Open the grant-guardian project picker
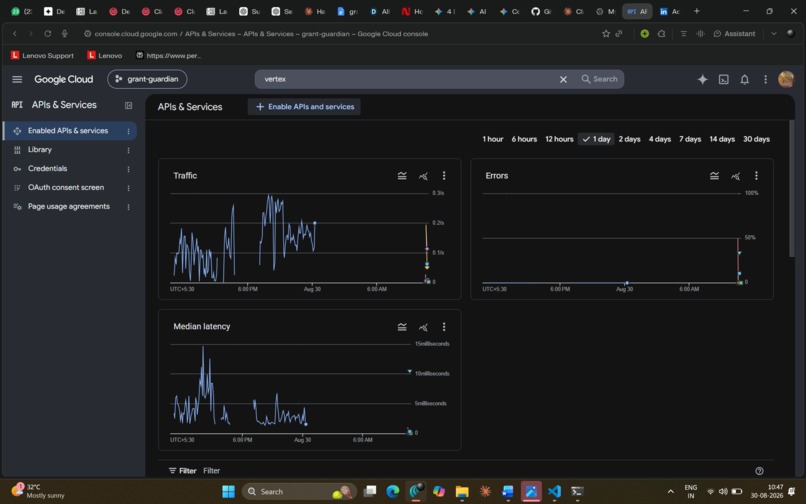The image size is (806, 504). pyautogui.click(x=147, y=79)
